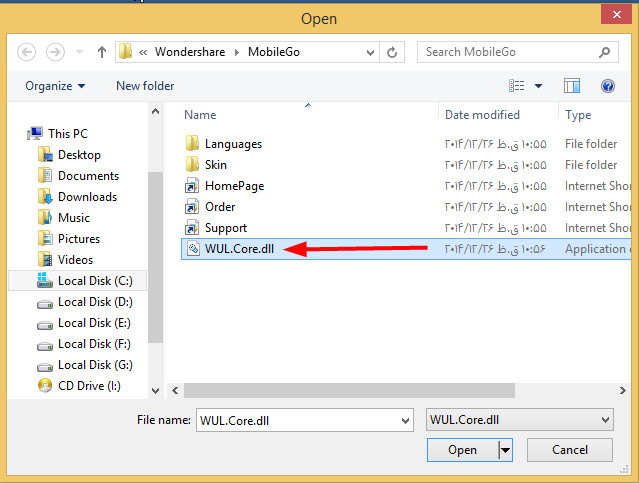Click the WUL.Core.dll file icon
The height and width of the screenshot is (484, 639).
click(193, 249)
